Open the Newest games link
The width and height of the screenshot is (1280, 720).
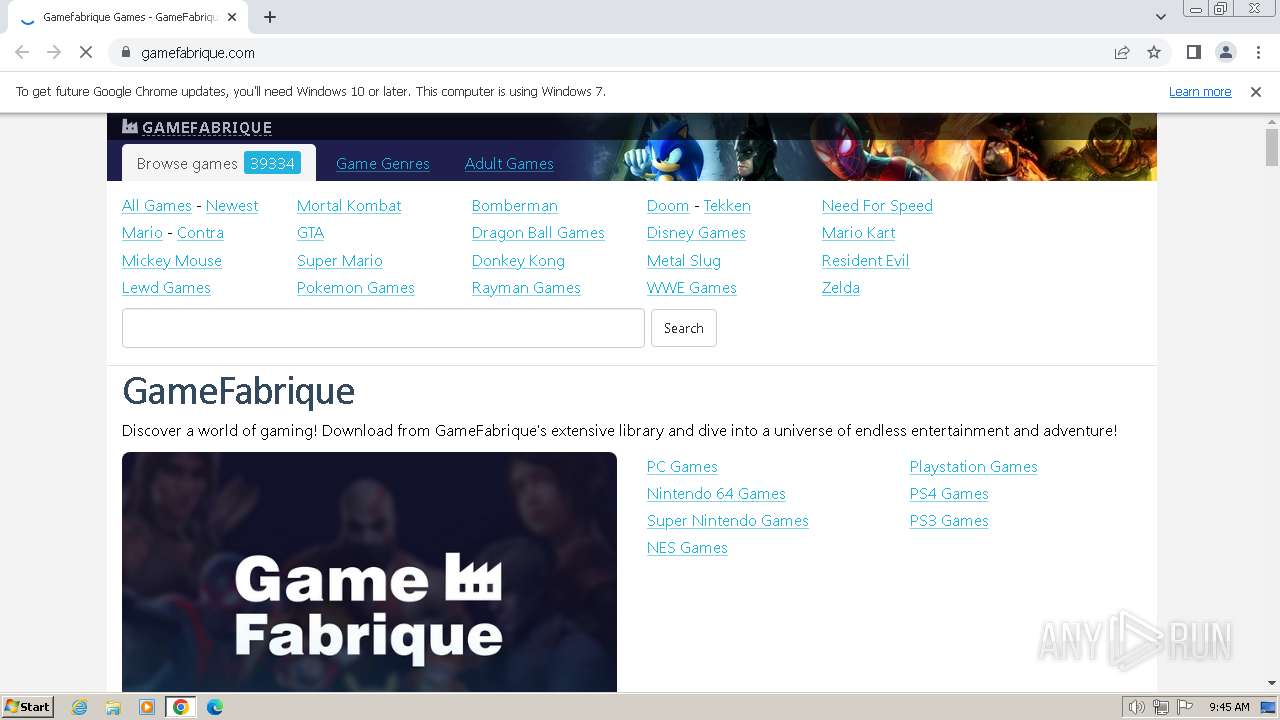(x=232, y=206)
